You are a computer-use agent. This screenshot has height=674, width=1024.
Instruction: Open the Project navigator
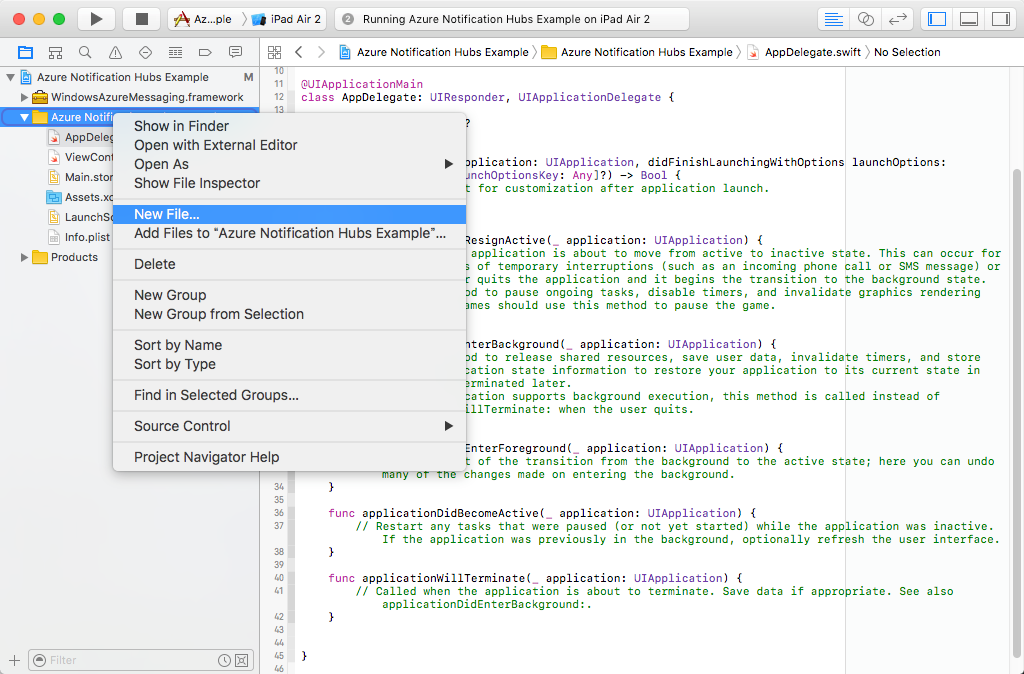(25, 52)
